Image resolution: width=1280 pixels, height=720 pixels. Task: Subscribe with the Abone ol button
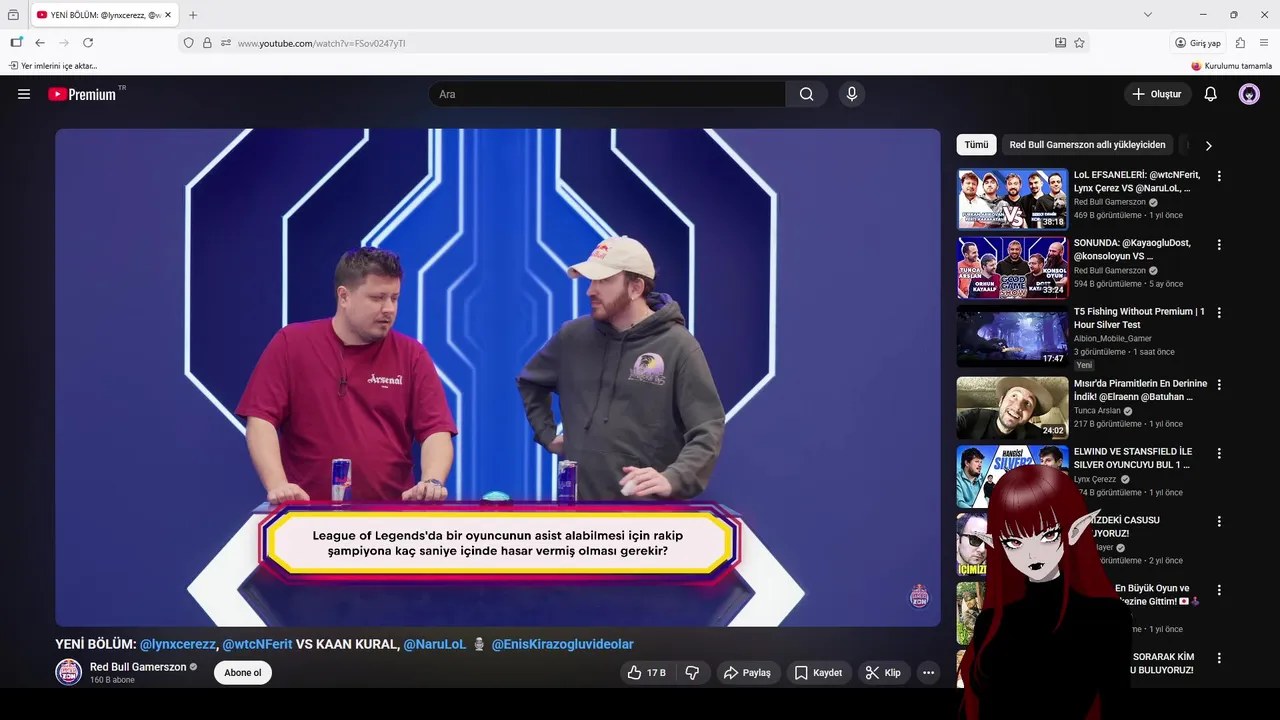(x=243, y=673)
